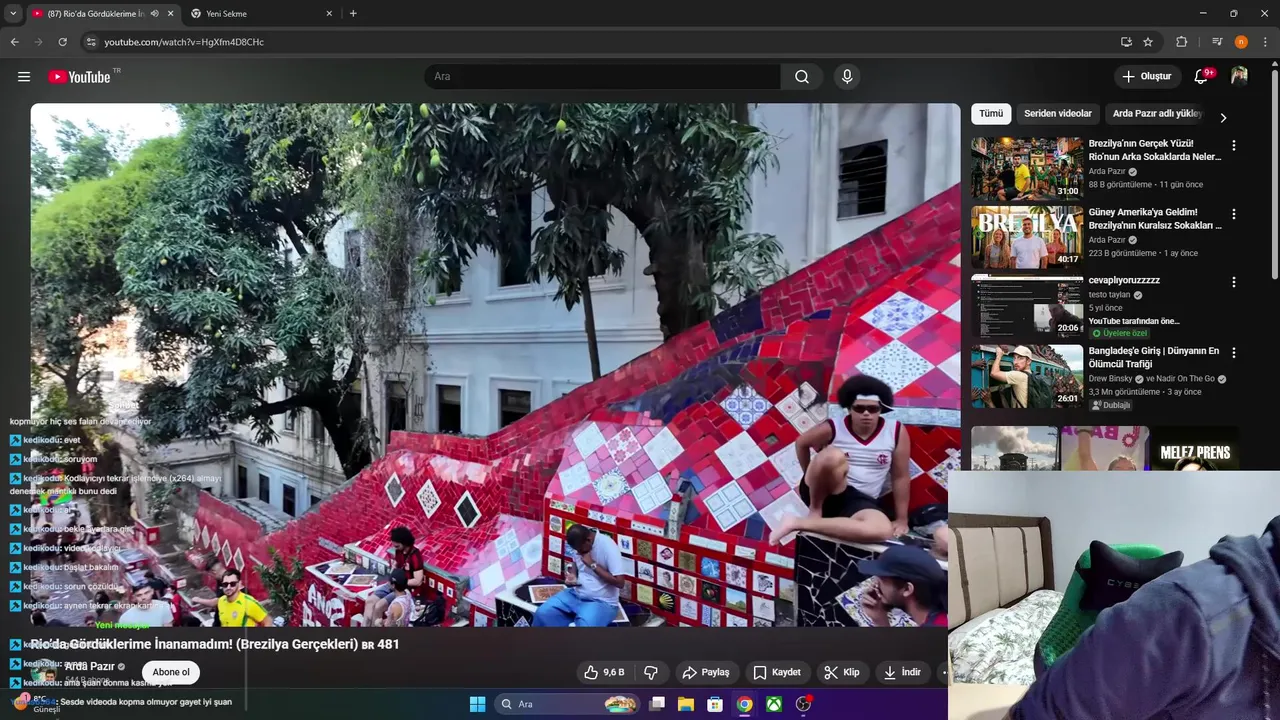Open Microsoft Store from taskbar

point(715,704)
